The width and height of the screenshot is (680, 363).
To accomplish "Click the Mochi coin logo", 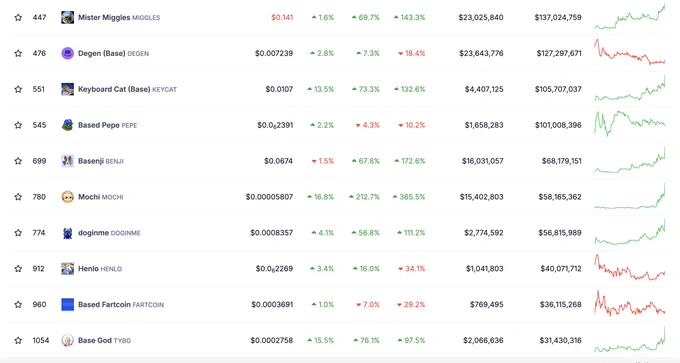I will pyautogui.click(x=67, y=197).
